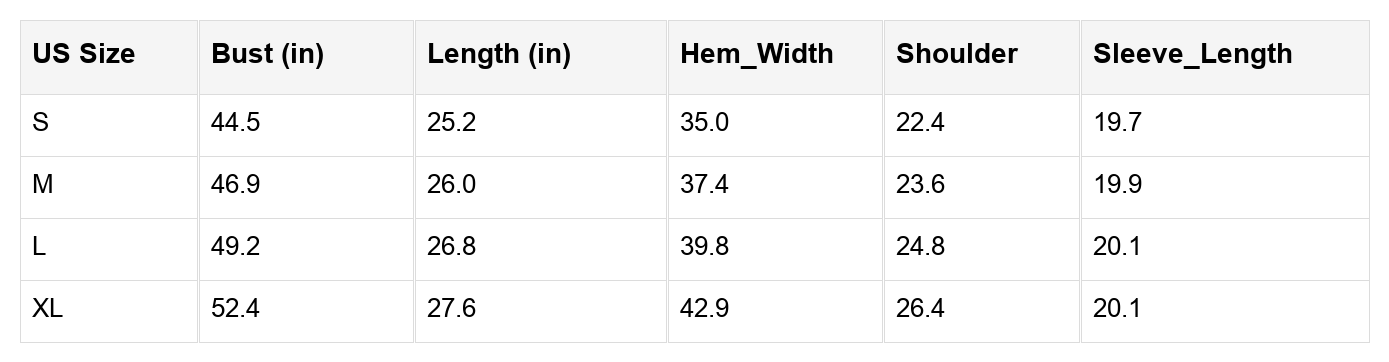
Task: Click the Shoulder column header
Action: tap(981, 58)
